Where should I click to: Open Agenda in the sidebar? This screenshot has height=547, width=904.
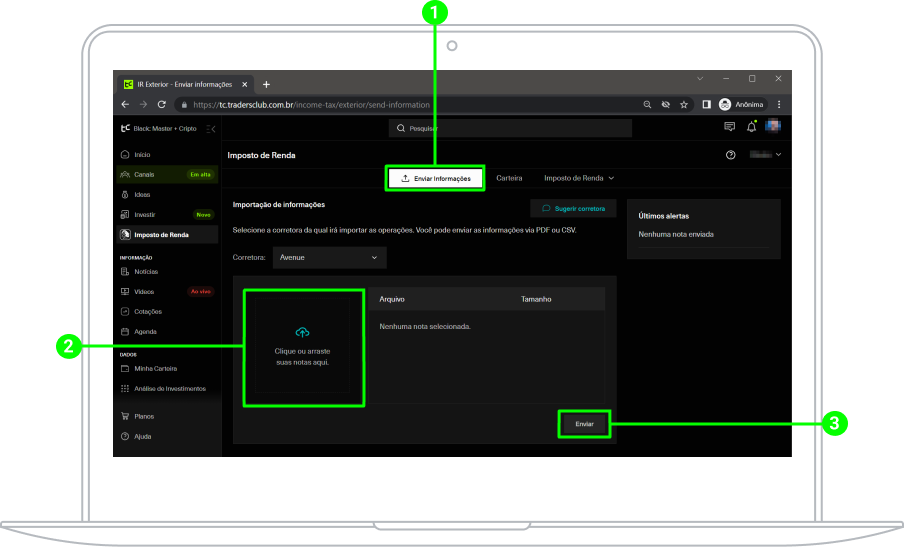point(167,331)
